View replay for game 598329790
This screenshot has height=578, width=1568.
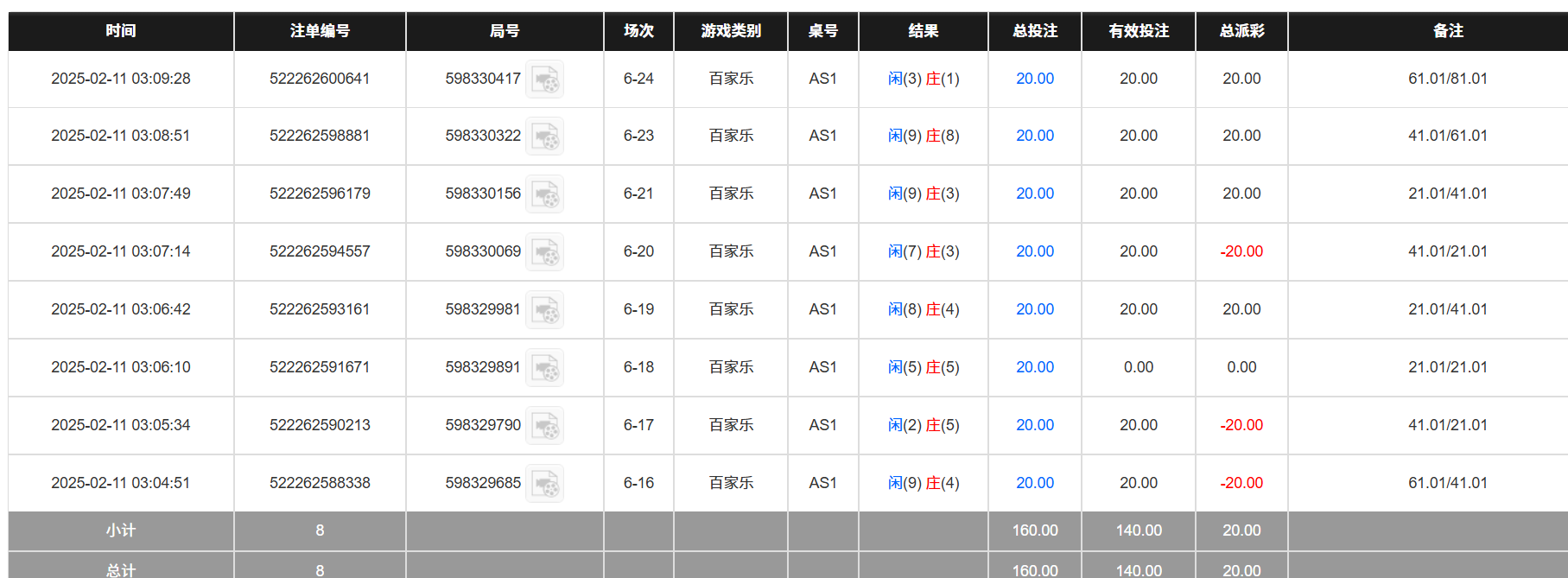pos(545,425)
